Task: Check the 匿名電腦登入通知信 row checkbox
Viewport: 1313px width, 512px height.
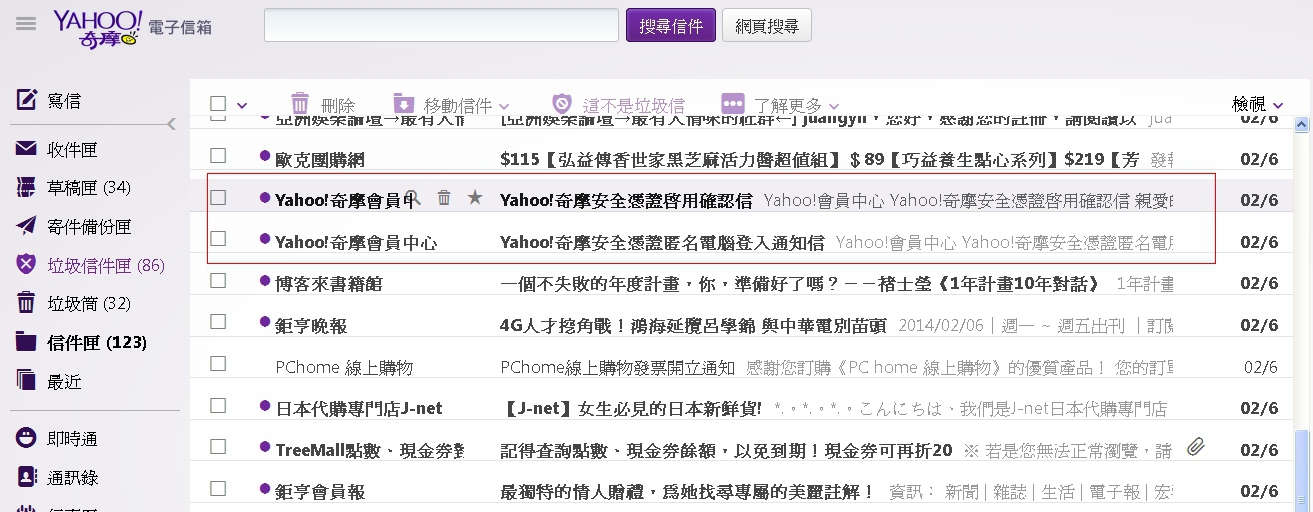Action: click(218, 239)
